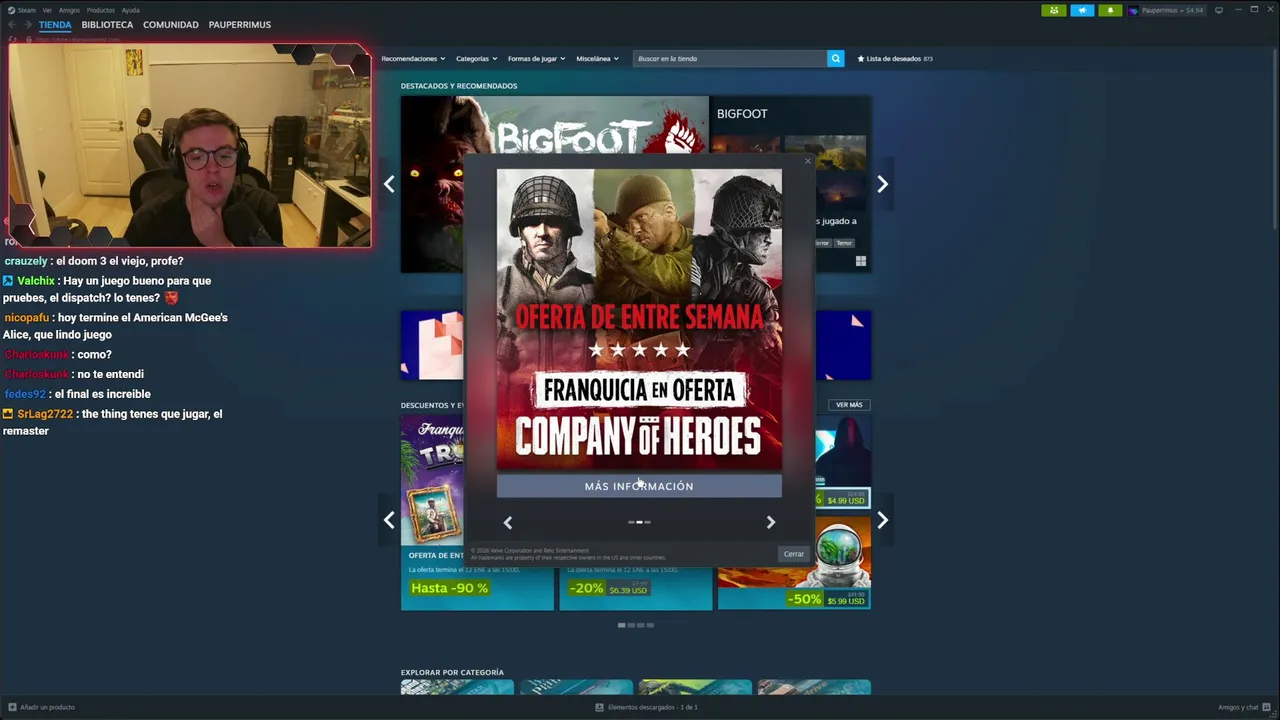Open the Steam menu

pos(22,10)
